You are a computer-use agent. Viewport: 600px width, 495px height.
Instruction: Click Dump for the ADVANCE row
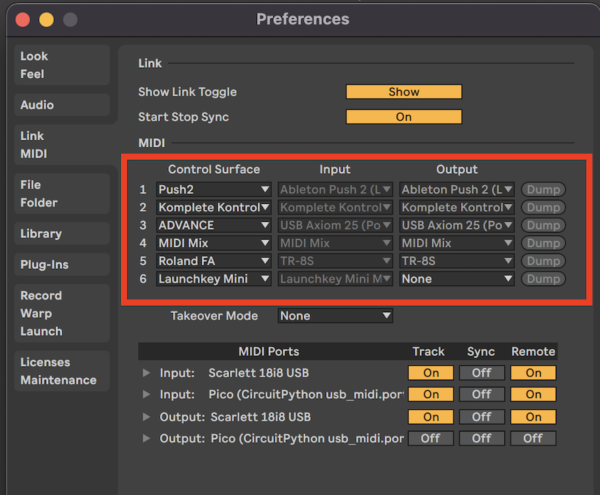coord(543,225)
